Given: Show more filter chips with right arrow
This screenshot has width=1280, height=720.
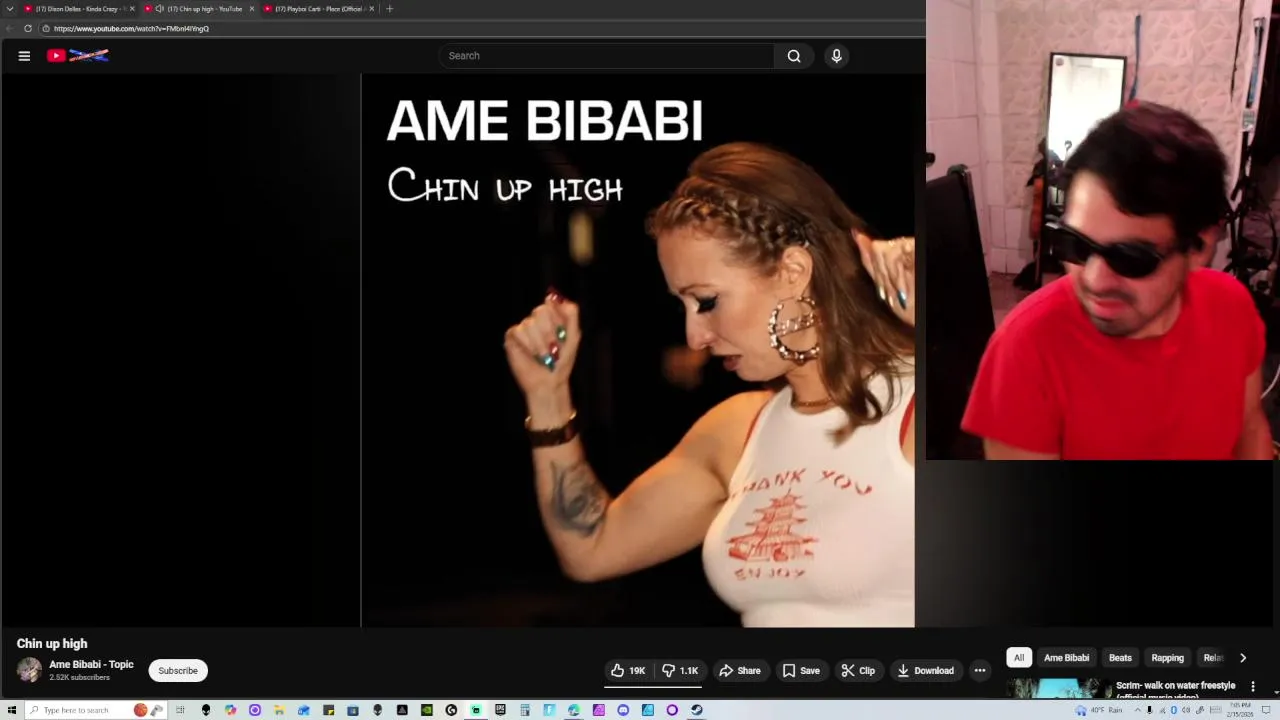Looking at the screenshot, I should tap(1243, 658).
